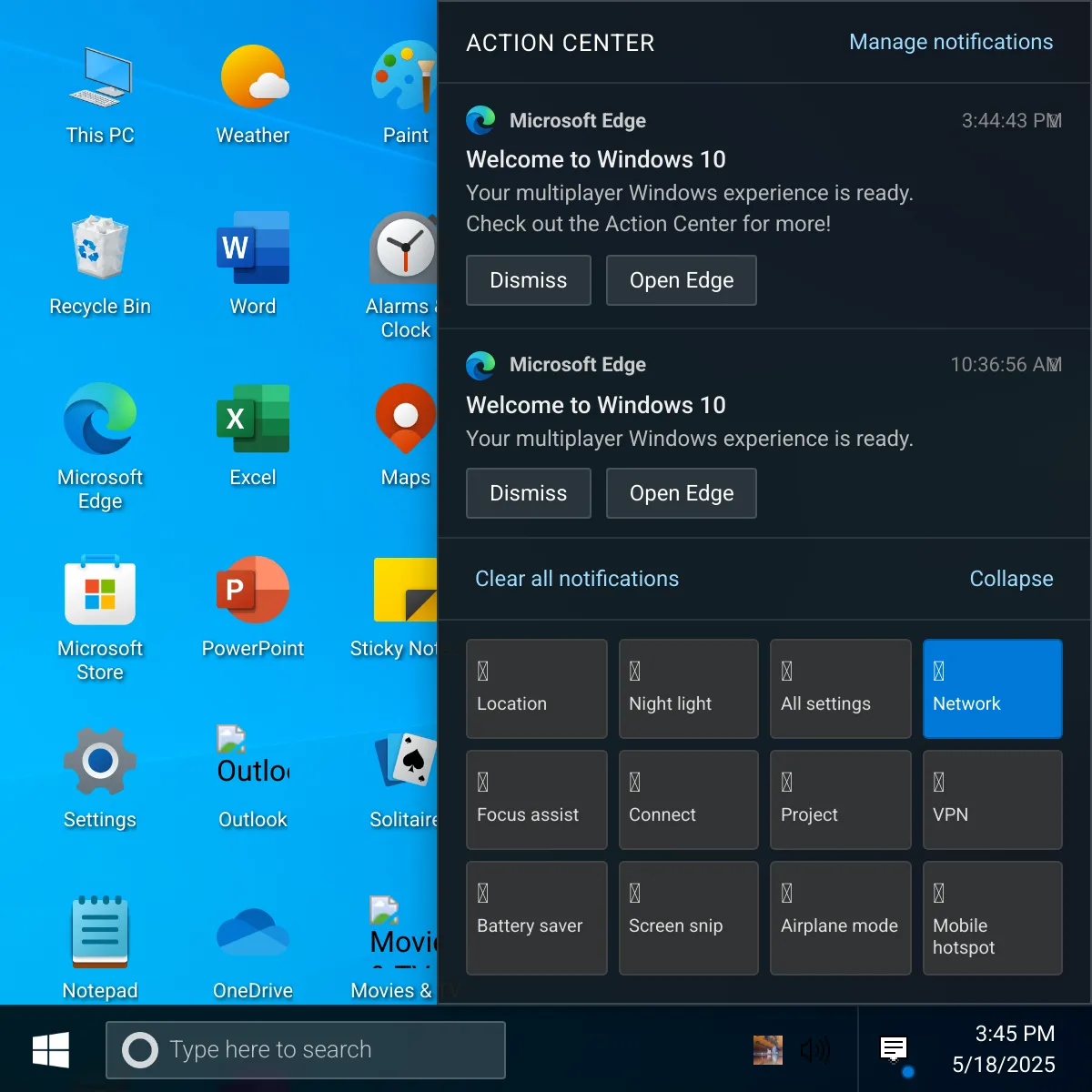Dismiss the 3:44:43 PM Edge notification

(x=529, y=280)
